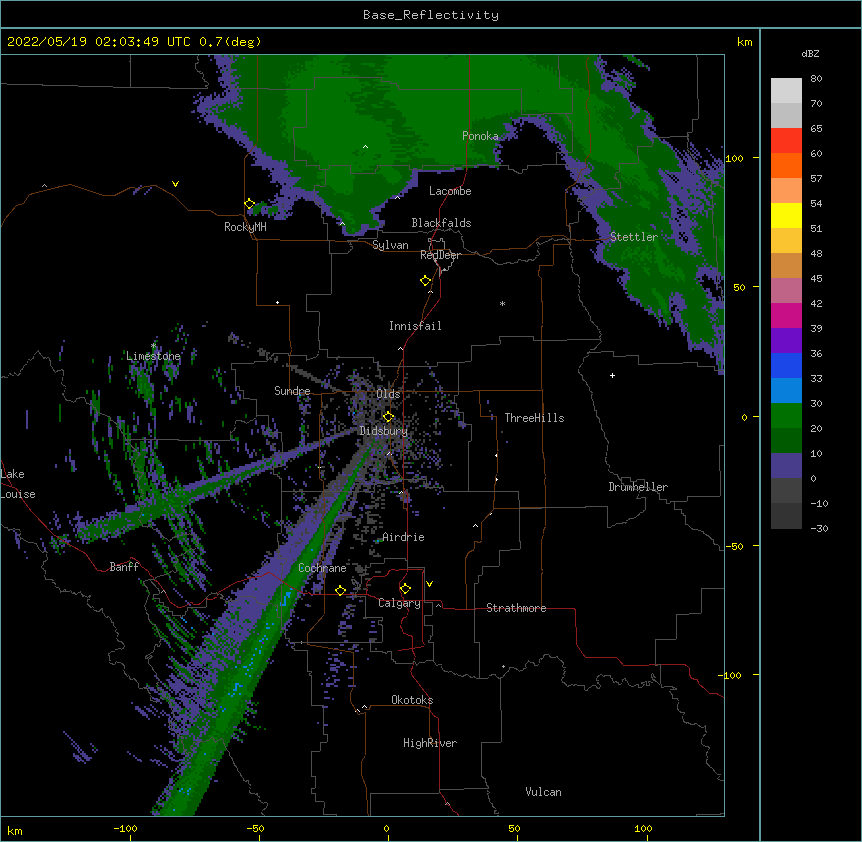Select the Strathmore label
Viewport: 862px width, 842px height.
[516, 608]
